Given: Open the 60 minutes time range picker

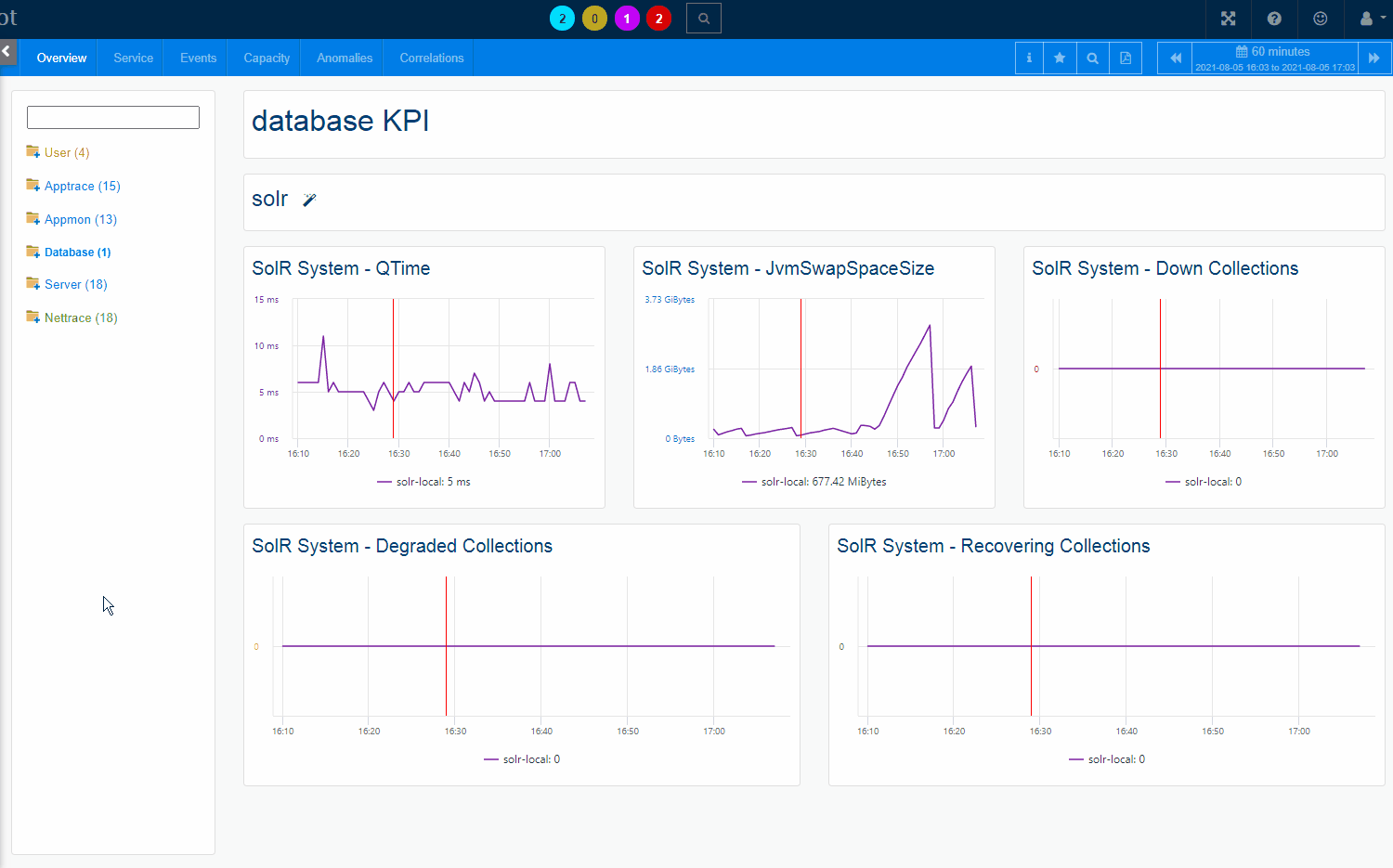Looking at the screenshot, I should tap(1274, 58).
